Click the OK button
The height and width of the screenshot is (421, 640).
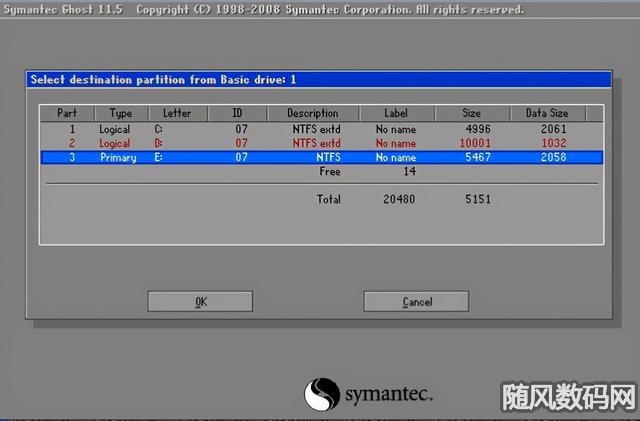click(x=200, y=301)
